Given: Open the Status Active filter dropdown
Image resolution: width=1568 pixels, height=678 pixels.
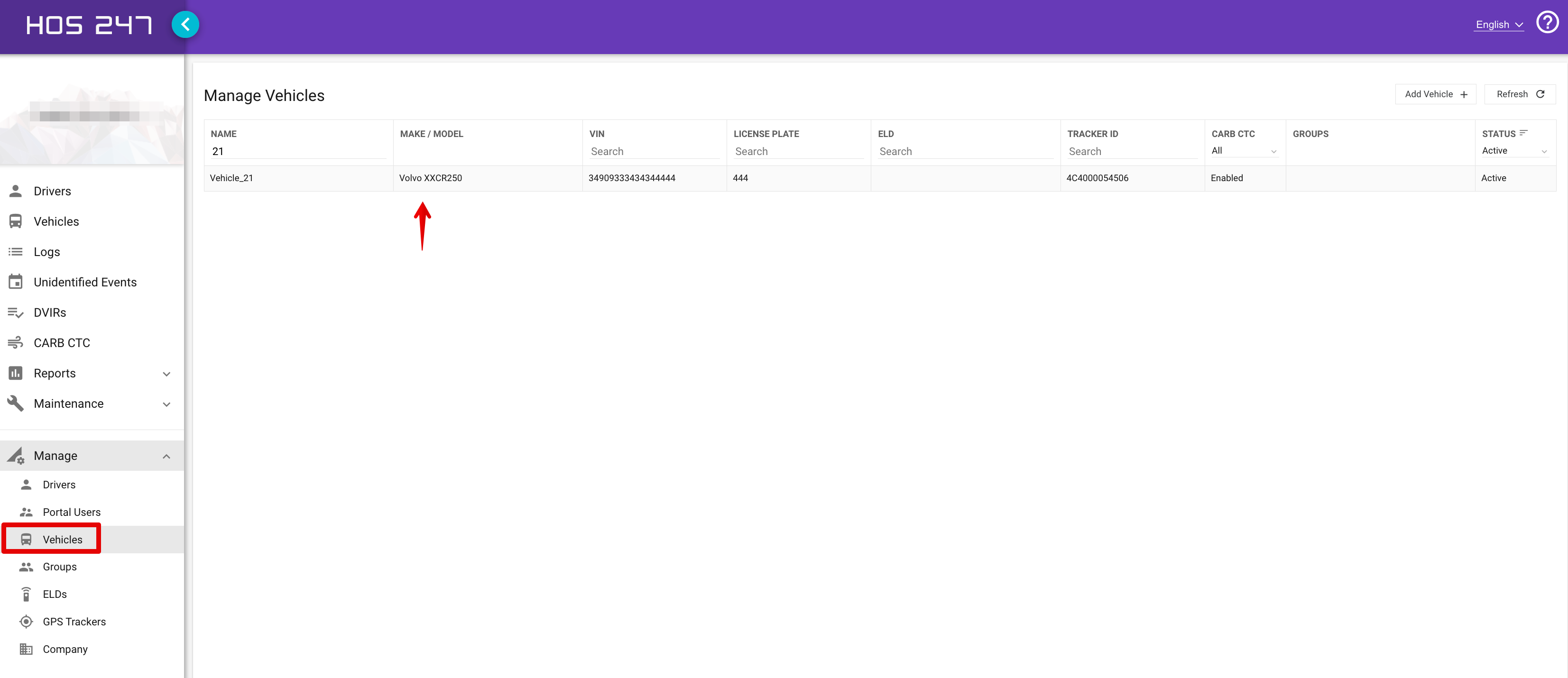Looking at the screenshot, I should 1514,151.
